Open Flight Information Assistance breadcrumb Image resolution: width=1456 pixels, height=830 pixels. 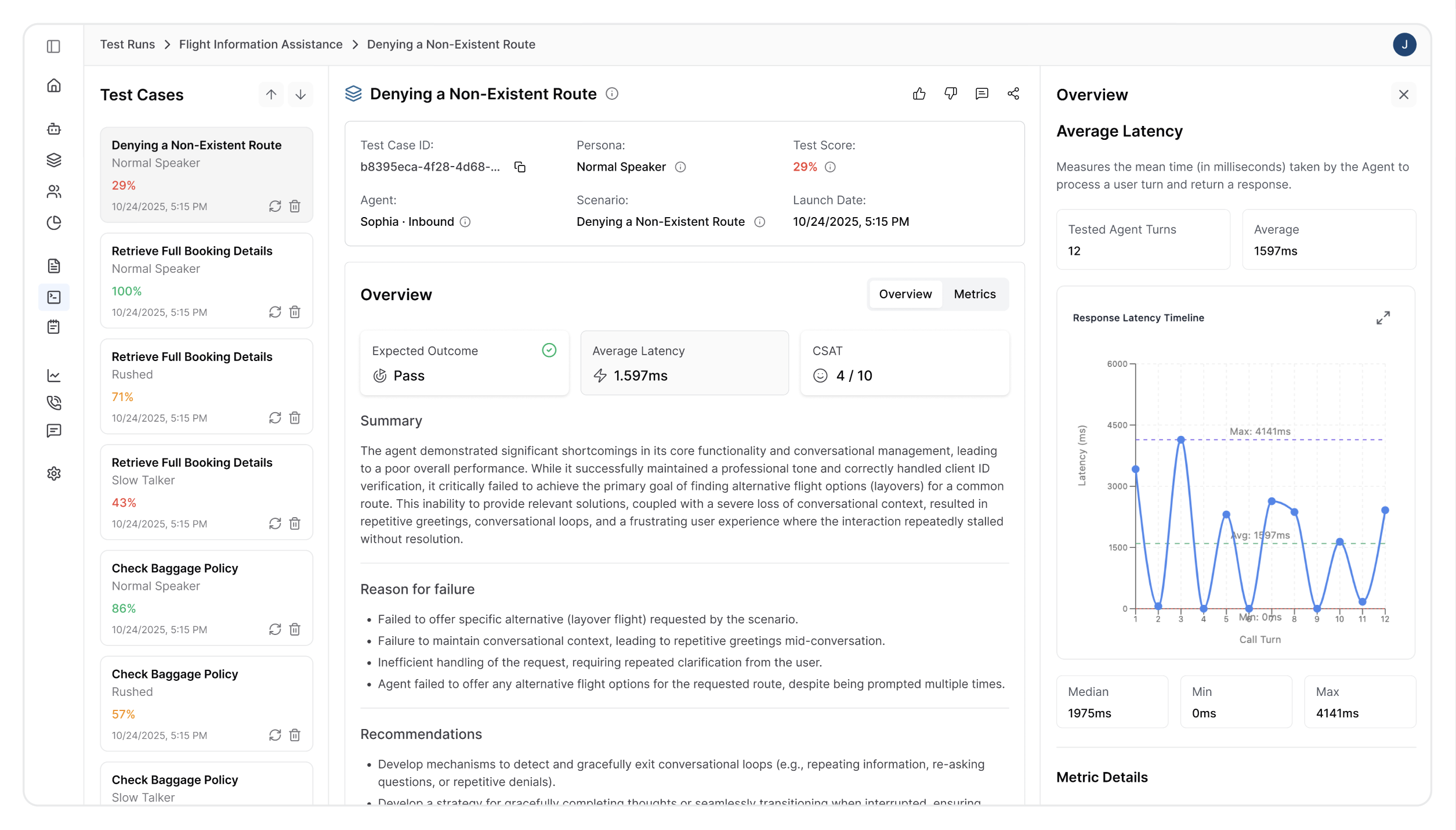tap(260, 45)
